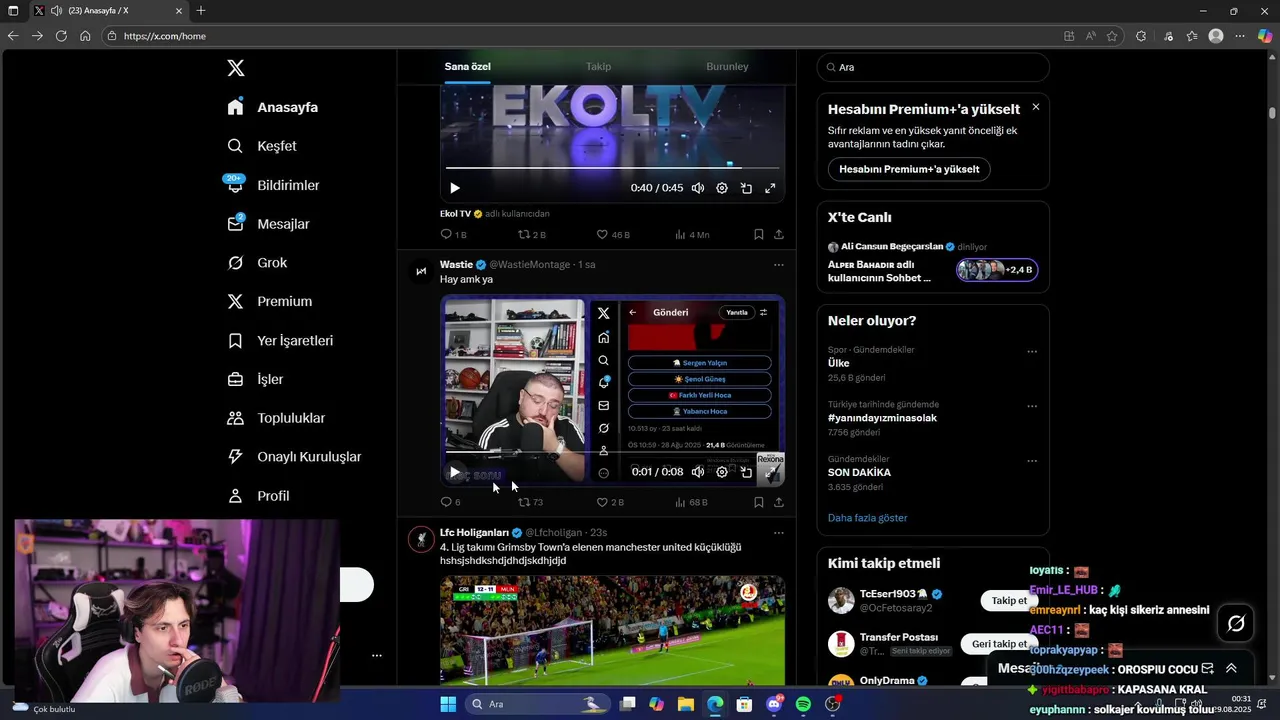Open Onaylı Kuruluşlar in the sidebar
1280x720 pixels.
(x=294, y=457)
